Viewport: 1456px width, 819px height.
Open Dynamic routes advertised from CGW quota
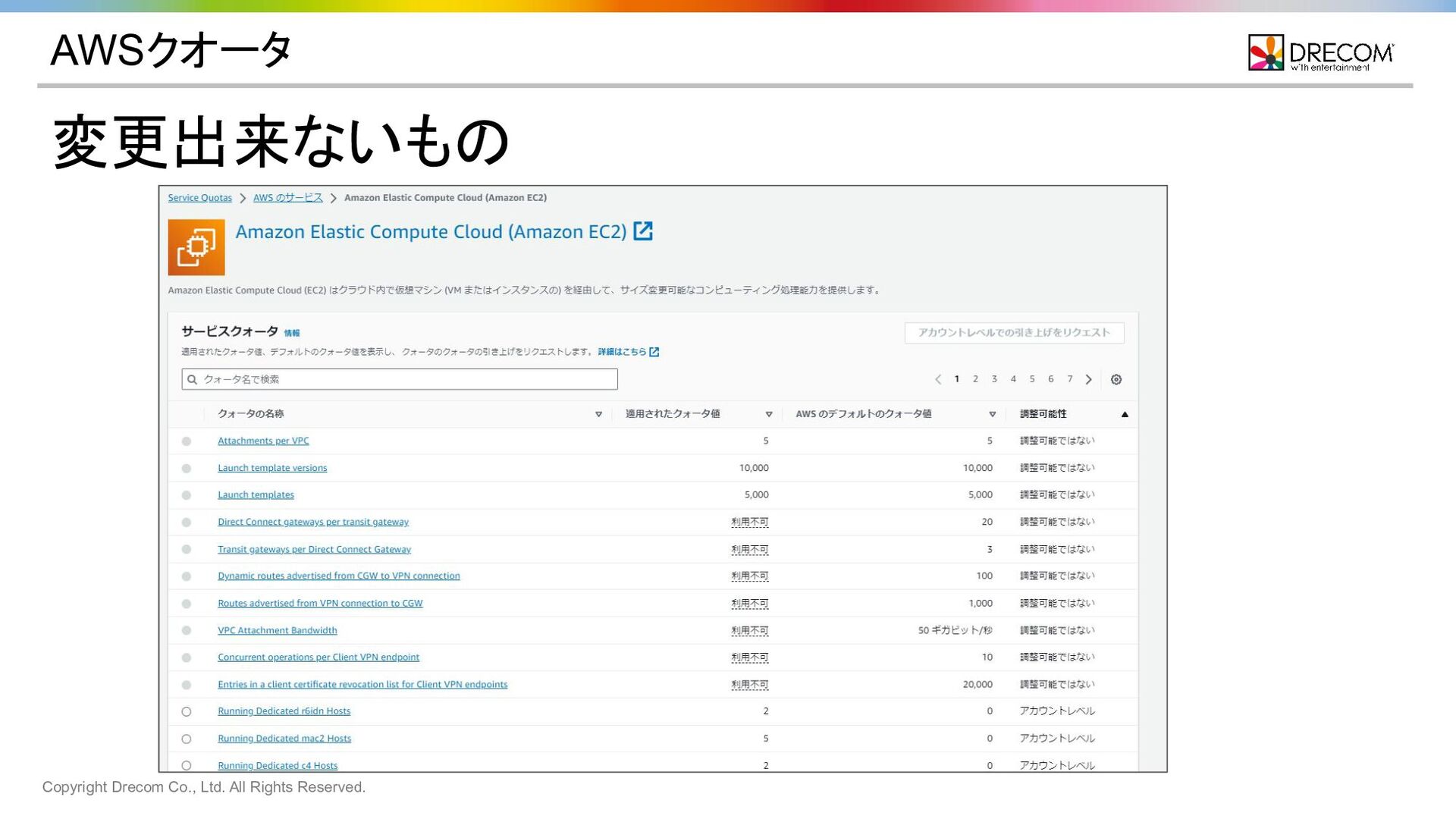point(339,576)
